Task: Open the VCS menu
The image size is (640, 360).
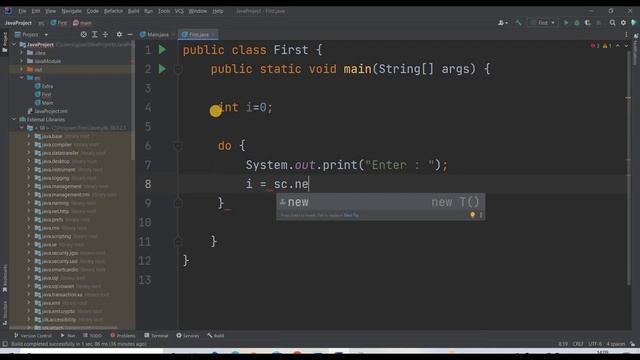Action: (x=179, y=11)
